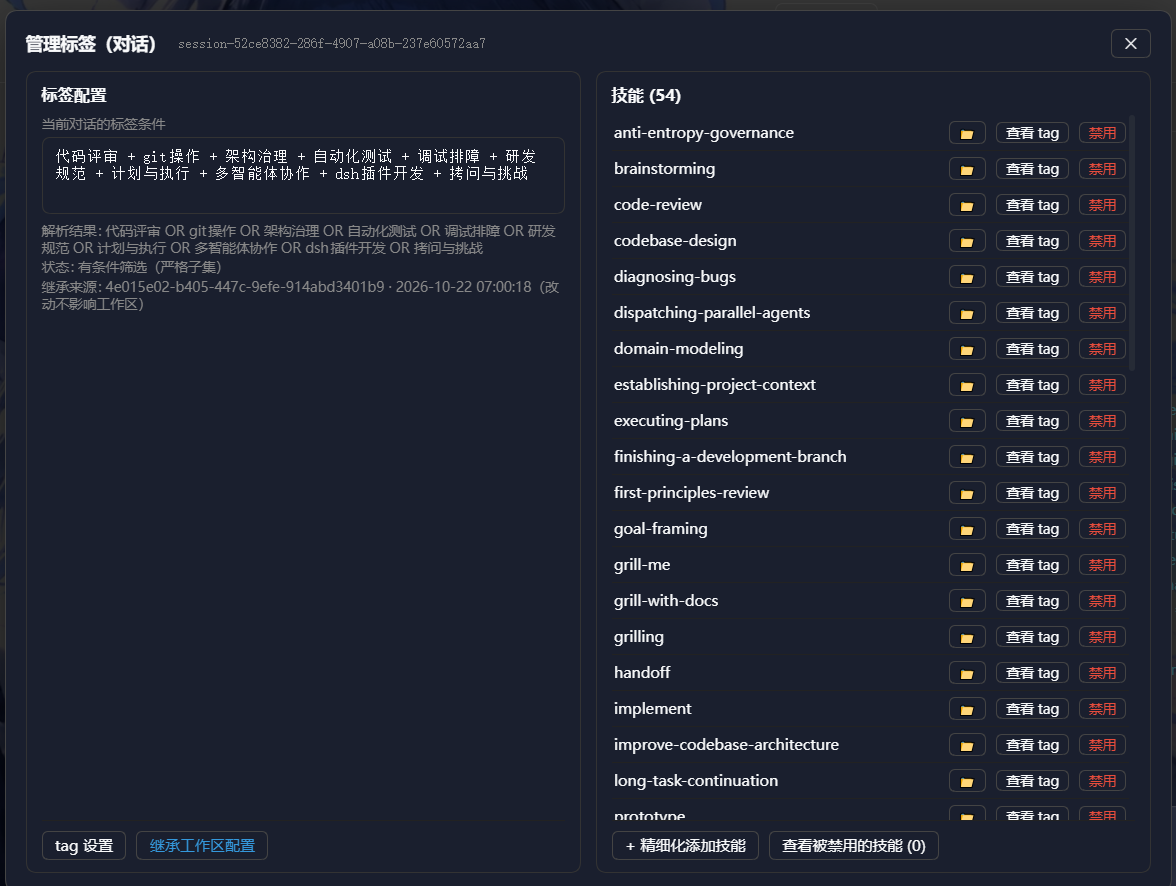Screen dimensions: 1176x886
Task: Click 查看 tag for brainstorming
Action: click(1032, 170)
